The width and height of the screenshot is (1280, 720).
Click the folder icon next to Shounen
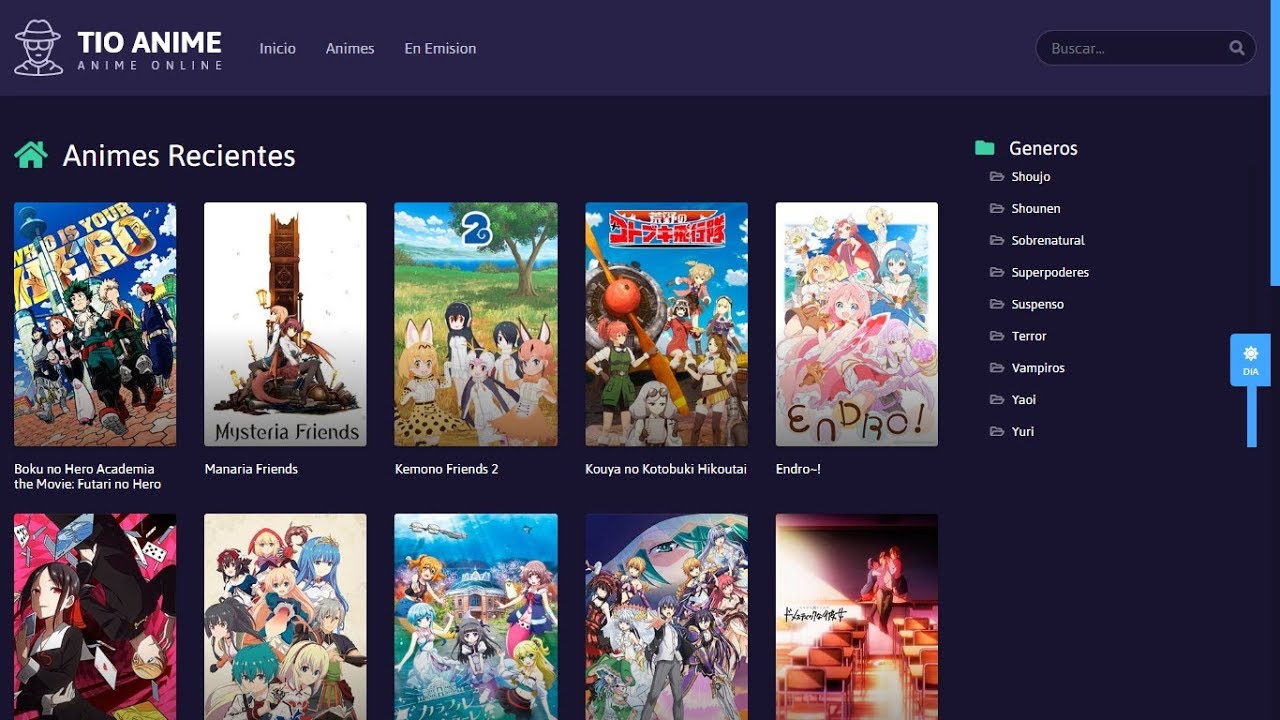click(997, 208)
